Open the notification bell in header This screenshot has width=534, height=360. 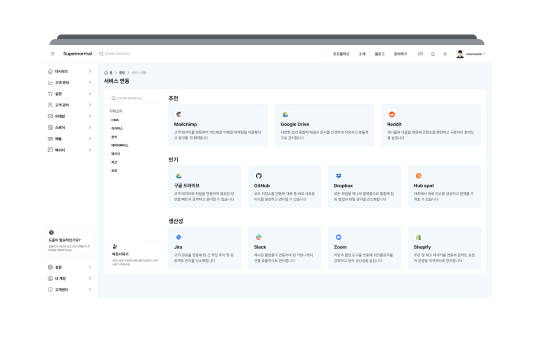tap(433, 54)
